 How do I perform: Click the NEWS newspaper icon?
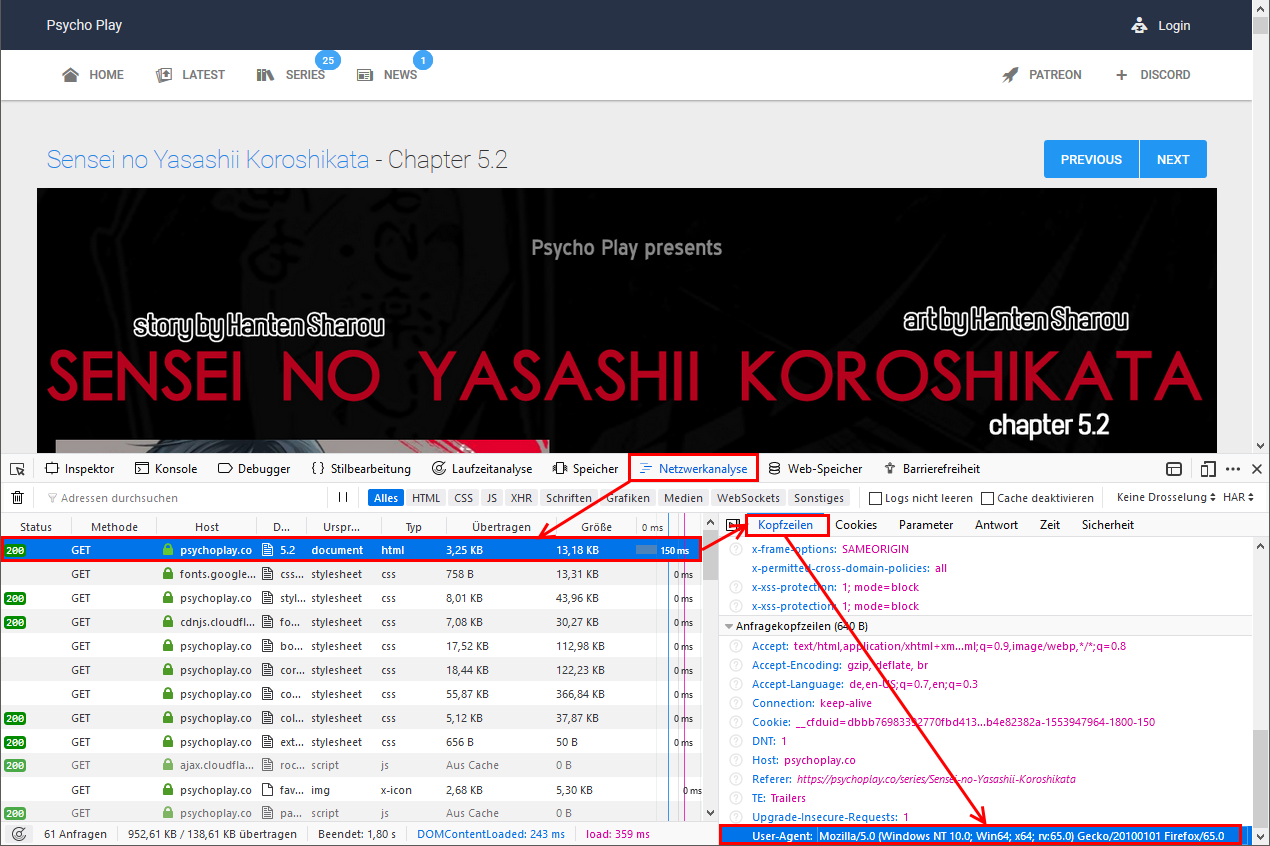[365, 75]
